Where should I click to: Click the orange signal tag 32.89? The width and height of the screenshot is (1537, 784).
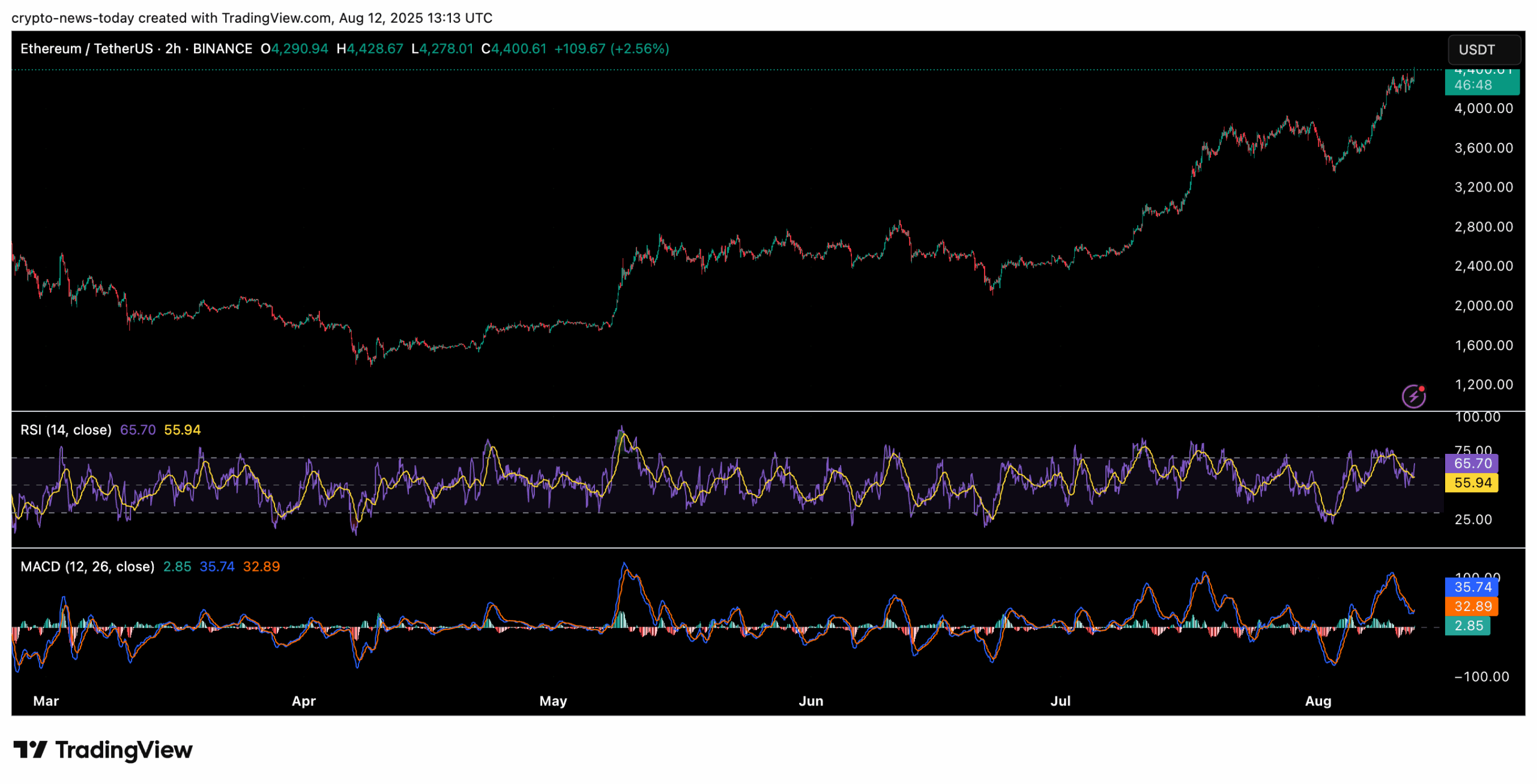coord(1472,606)
